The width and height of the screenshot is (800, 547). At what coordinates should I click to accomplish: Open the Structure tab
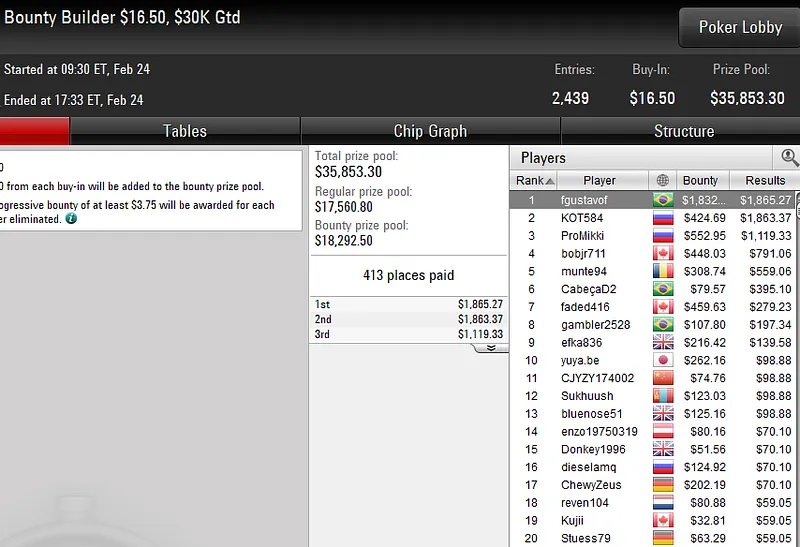pyautogui.click(x=684, y=131)
